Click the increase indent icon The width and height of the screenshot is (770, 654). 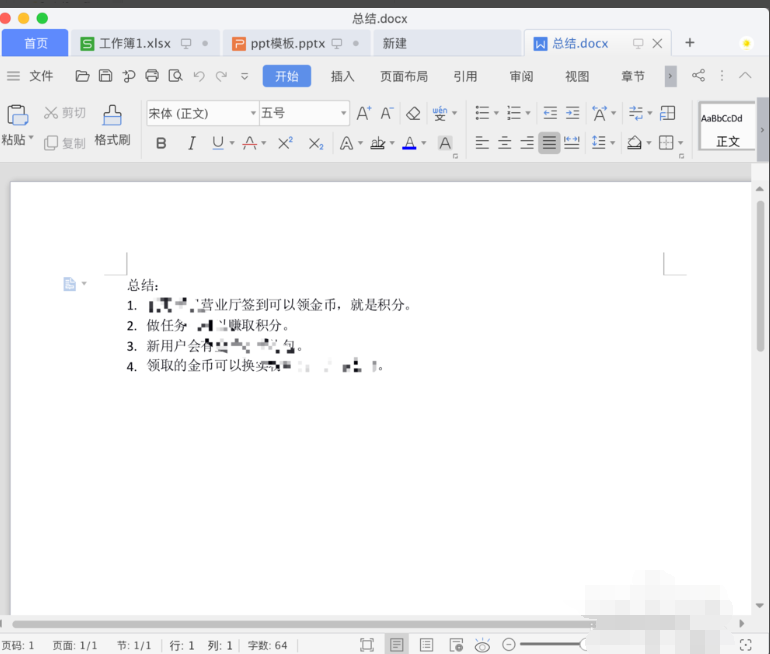tap(572, 113)
